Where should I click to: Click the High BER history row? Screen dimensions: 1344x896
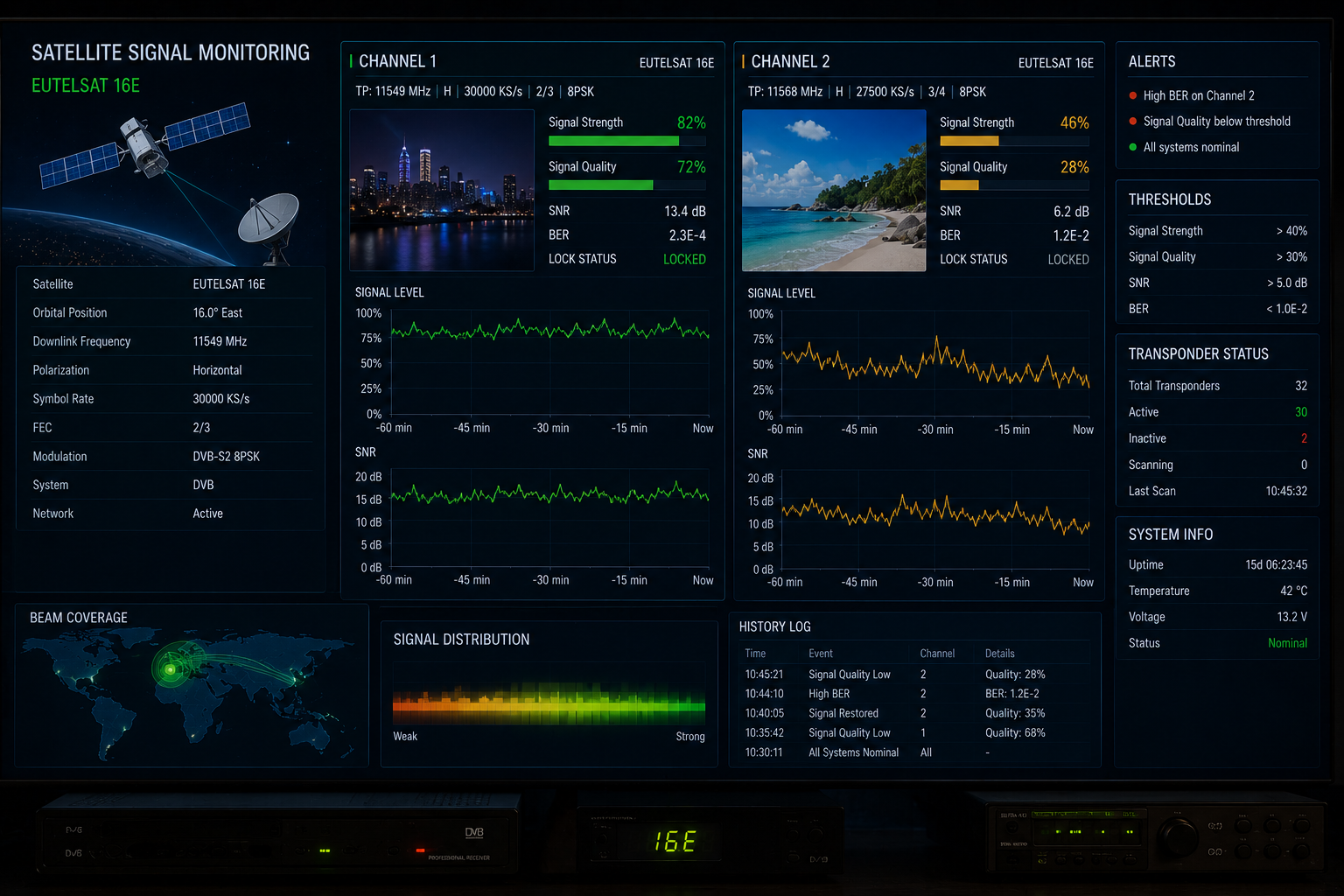916,694
